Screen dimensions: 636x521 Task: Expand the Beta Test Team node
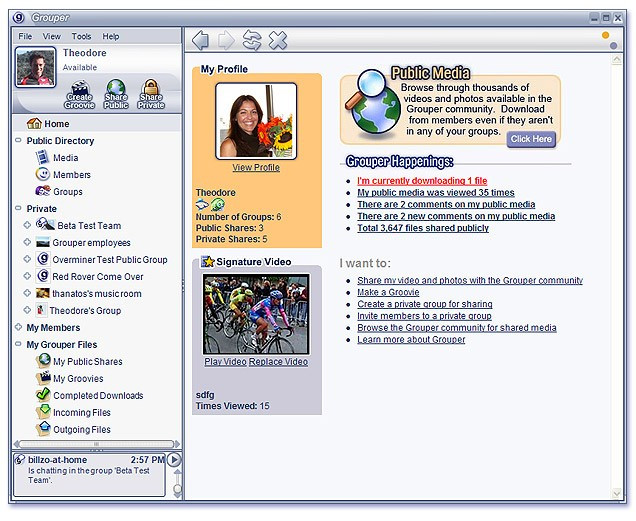(27, 225)
